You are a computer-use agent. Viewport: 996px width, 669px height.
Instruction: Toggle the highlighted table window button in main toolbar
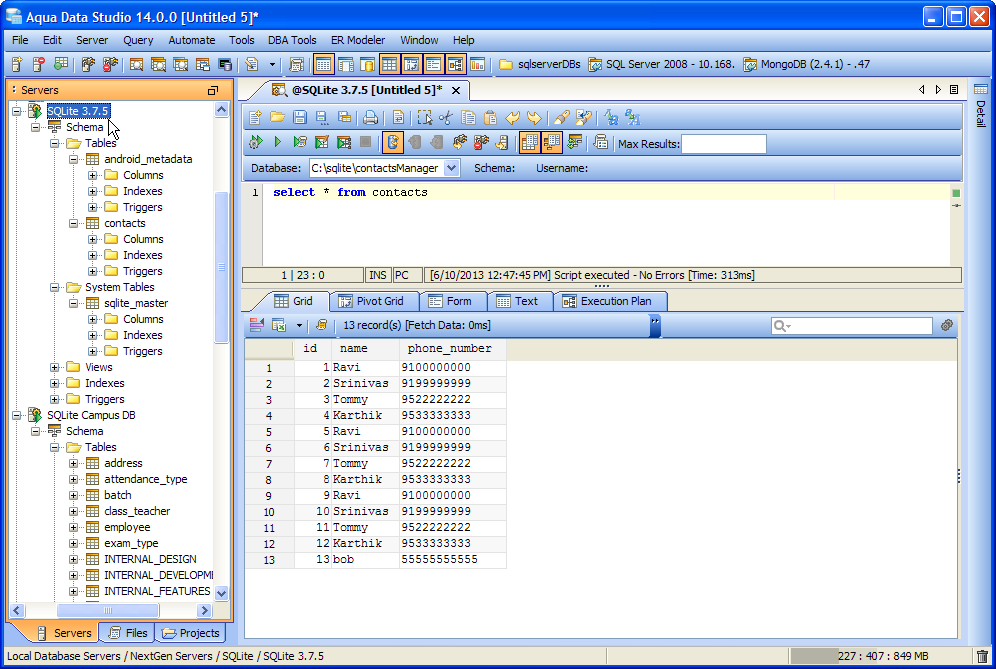coord(323,64)
